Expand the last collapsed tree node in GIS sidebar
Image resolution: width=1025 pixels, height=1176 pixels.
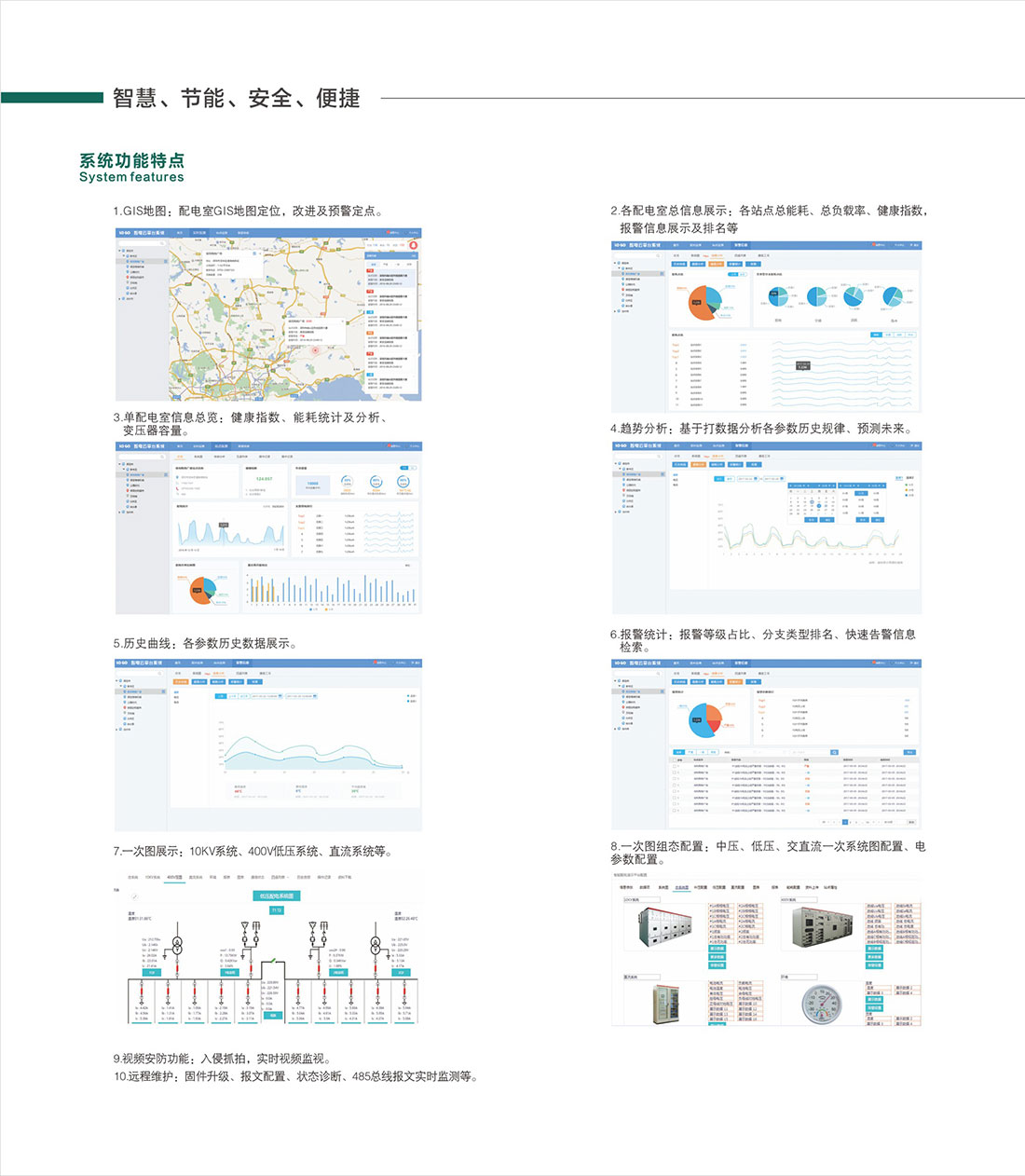click(119, 299)
